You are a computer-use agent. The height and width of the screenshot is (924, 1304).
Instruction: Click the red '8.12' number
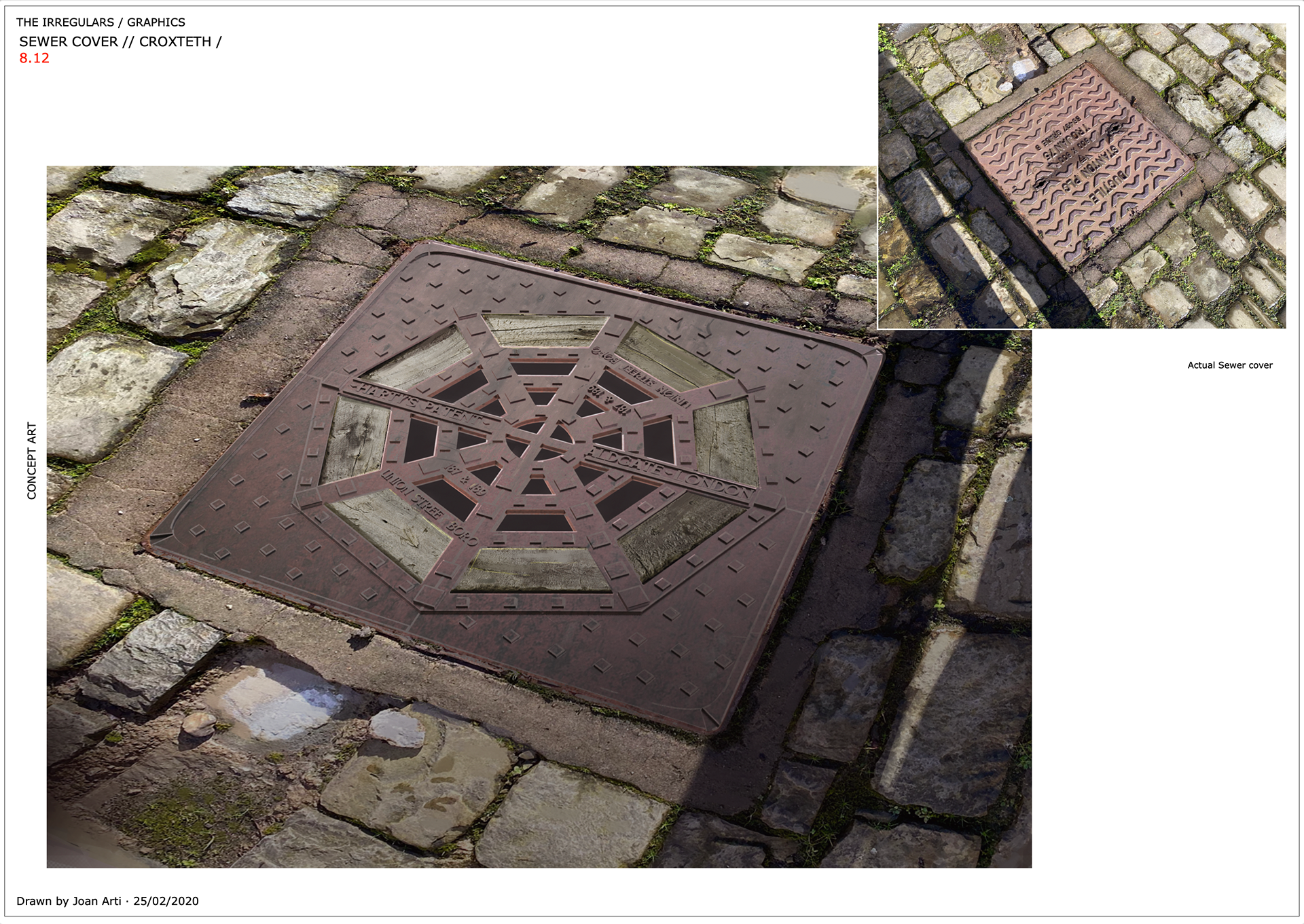pyautogui.click(x=35, y=58)
